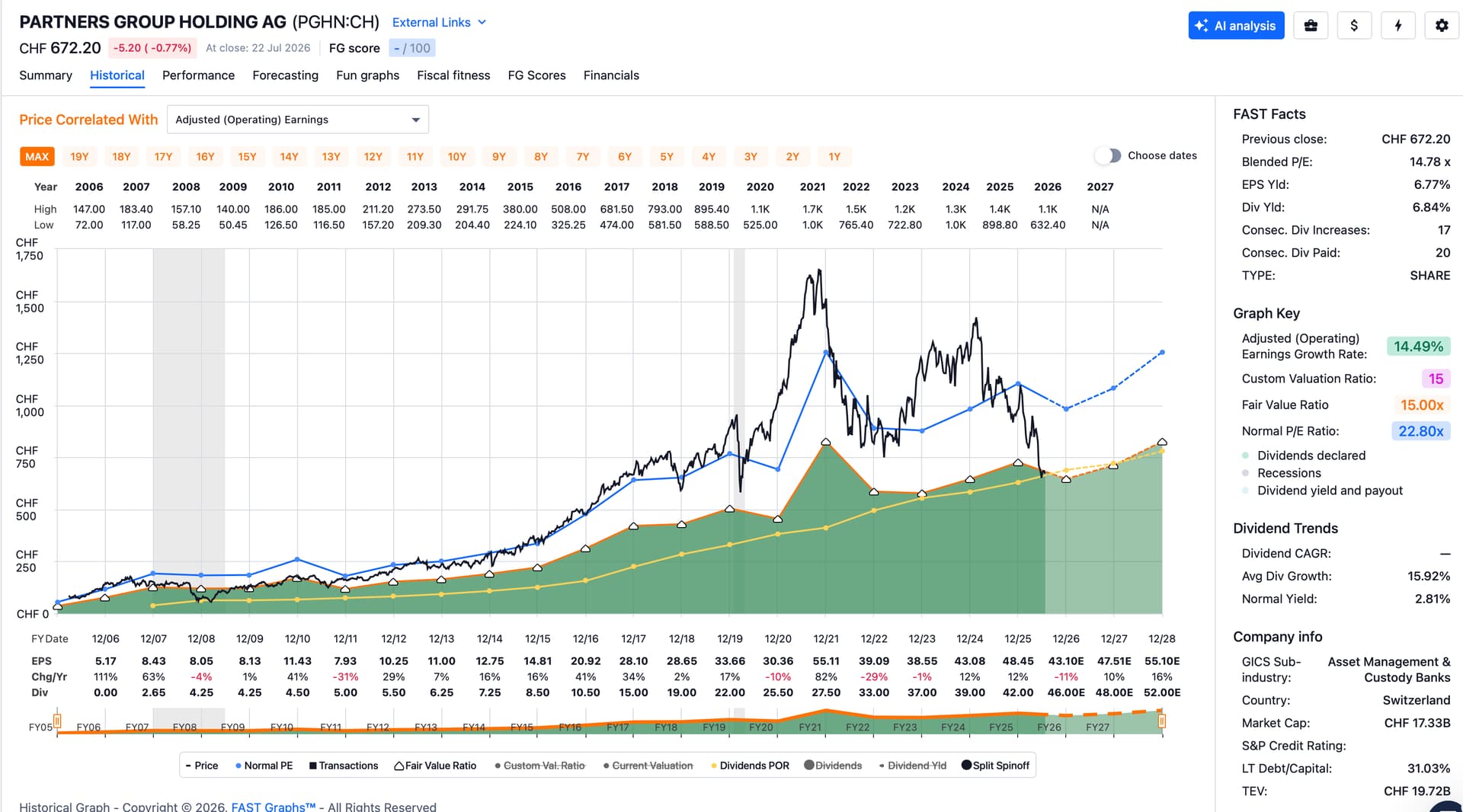The image size is (1463, 812).
Task: Select the 2Y time range
Action: pos(792,157)
